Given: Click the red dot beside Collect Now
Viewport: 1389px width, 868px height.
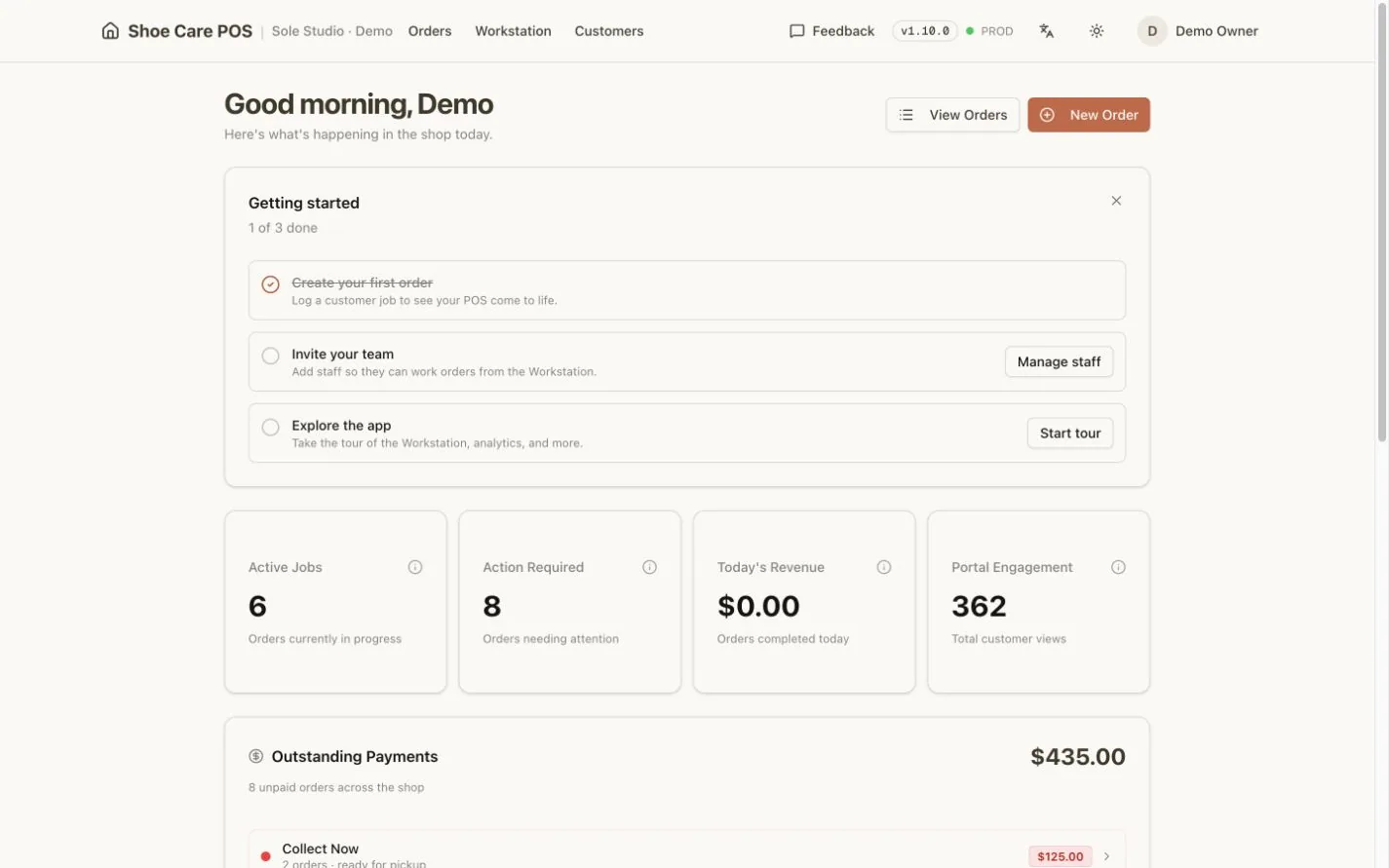Looking at the screenshot, I should coord(265,856).
